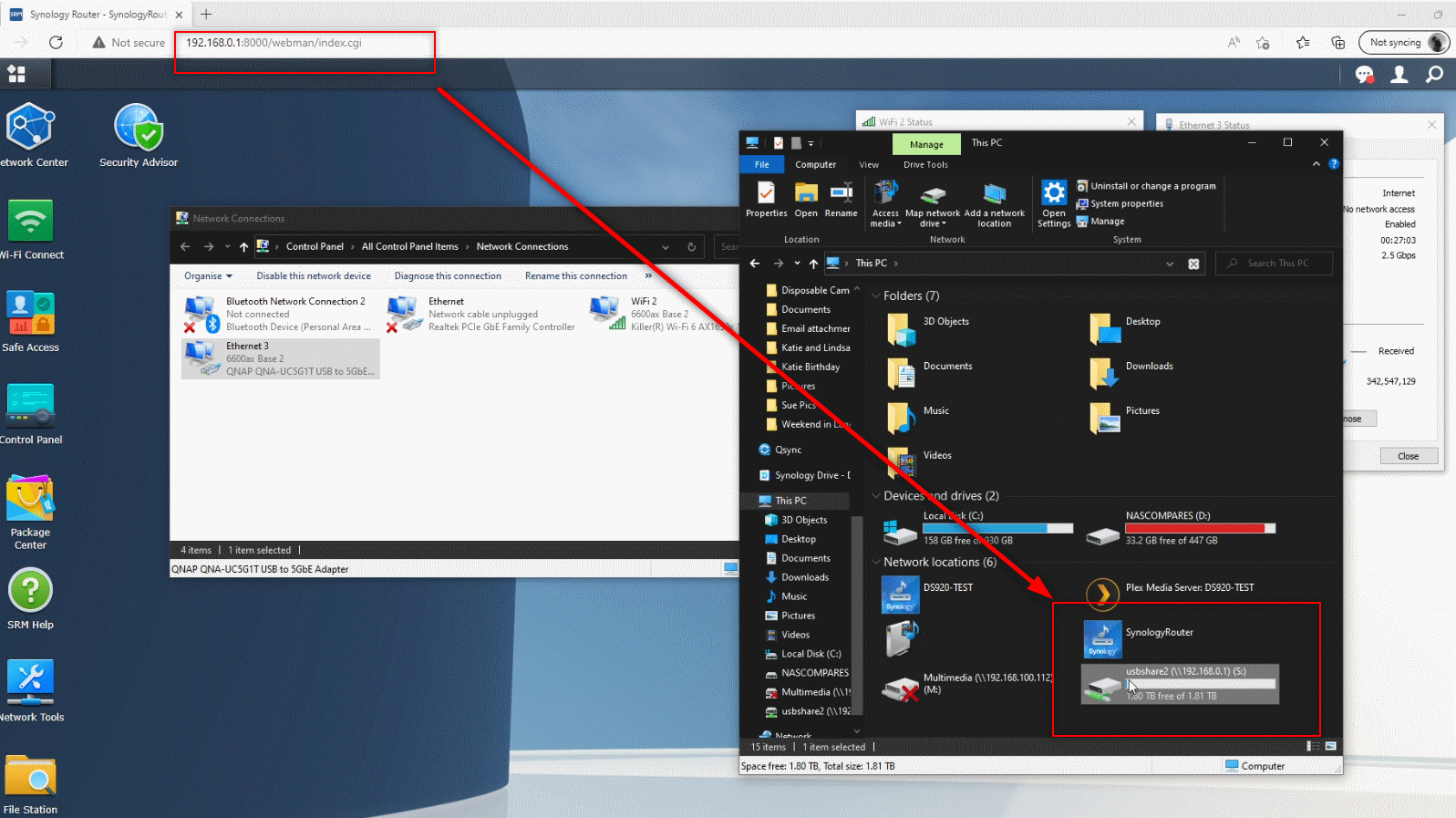The width and height of the screenshot is (1456, 818).
Task: Open Network Center on router desktop
Action: click(32, 135)
